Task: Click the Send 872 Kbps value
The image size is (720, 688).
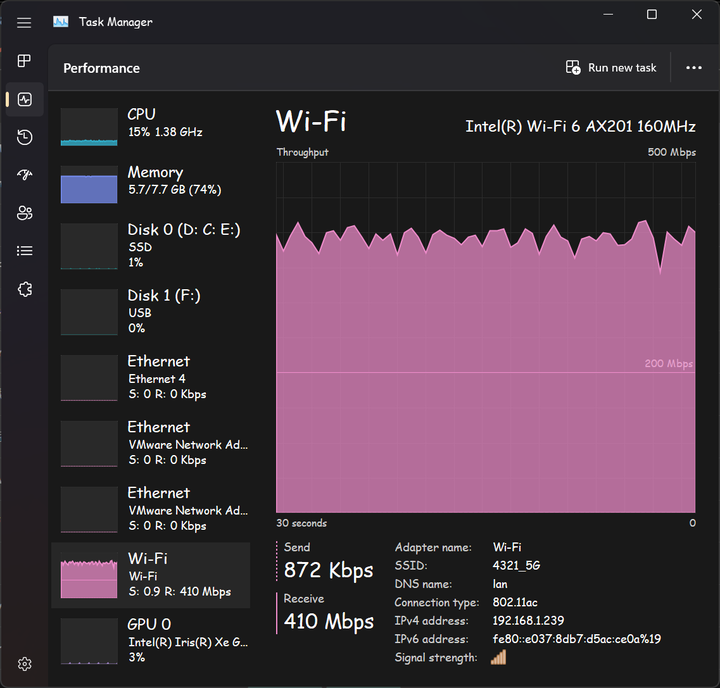Action: 328,570
